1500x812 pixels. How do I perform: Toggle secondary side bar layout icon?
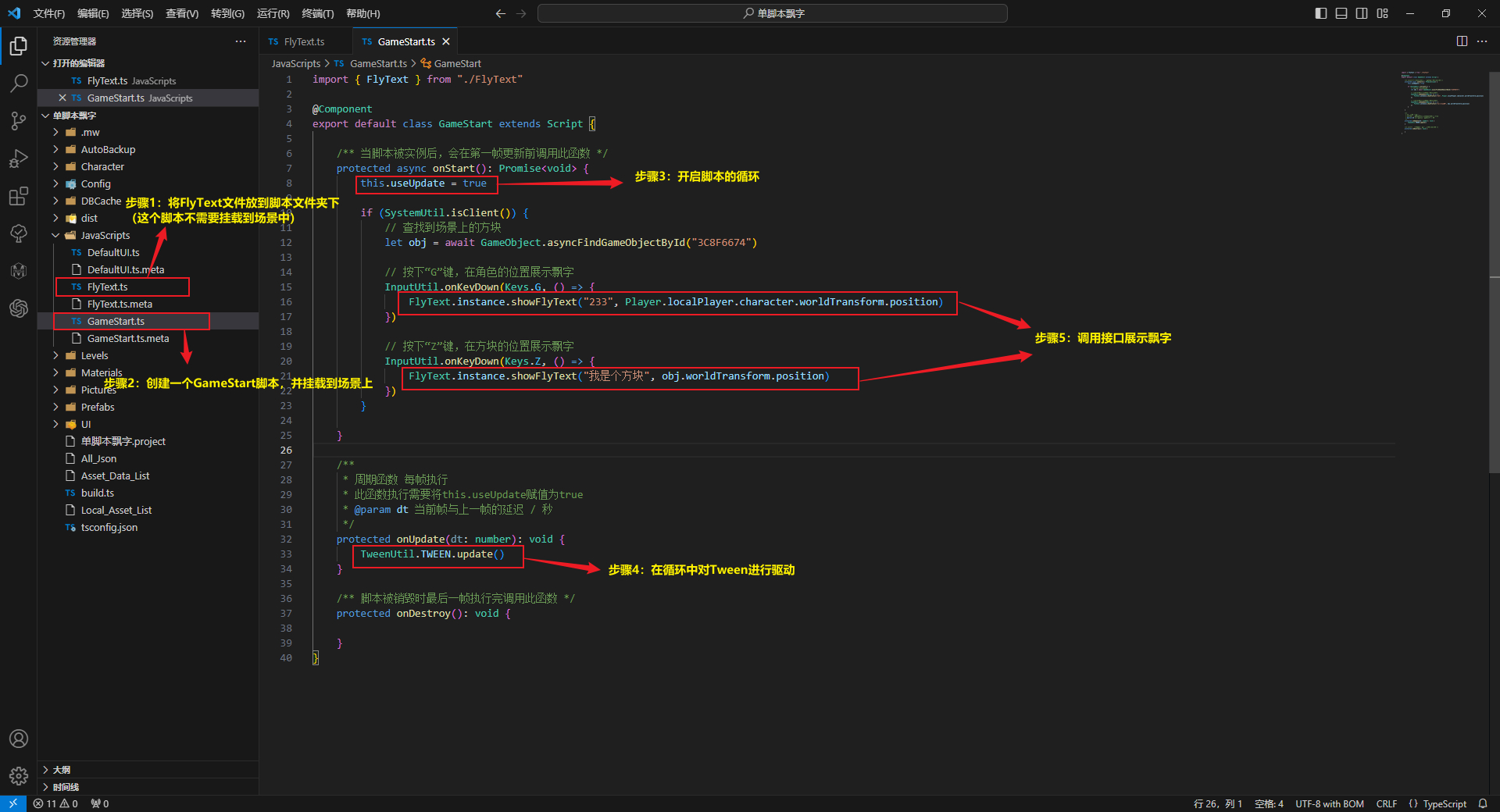[1362, 13]
